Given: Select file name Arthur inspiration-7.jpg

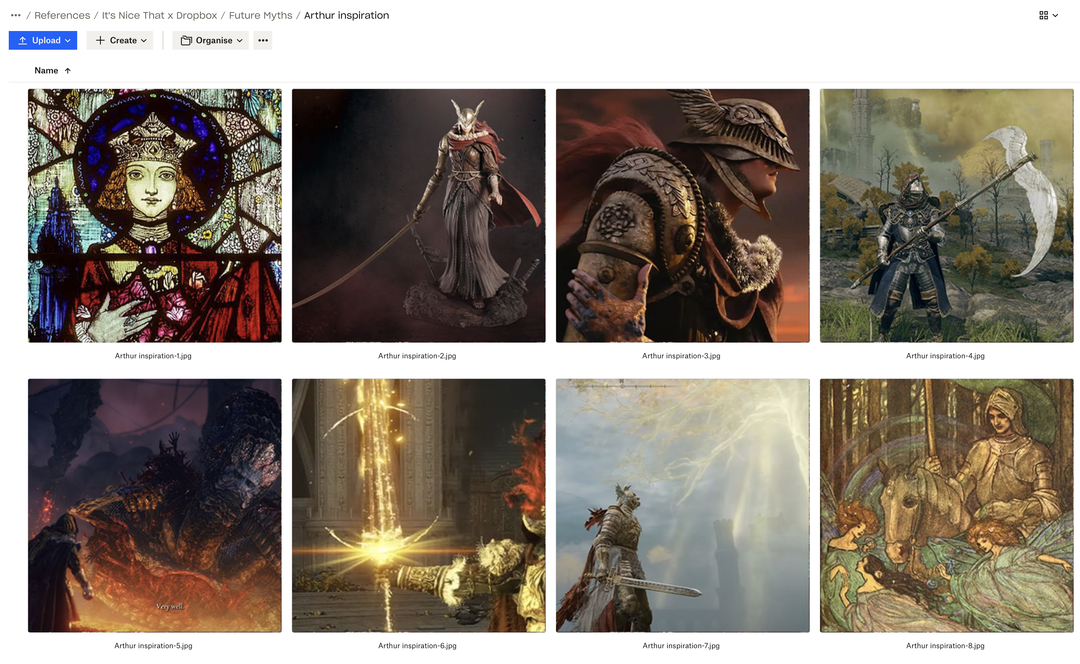Looking at the screenshot, I should tap(681, 646).
